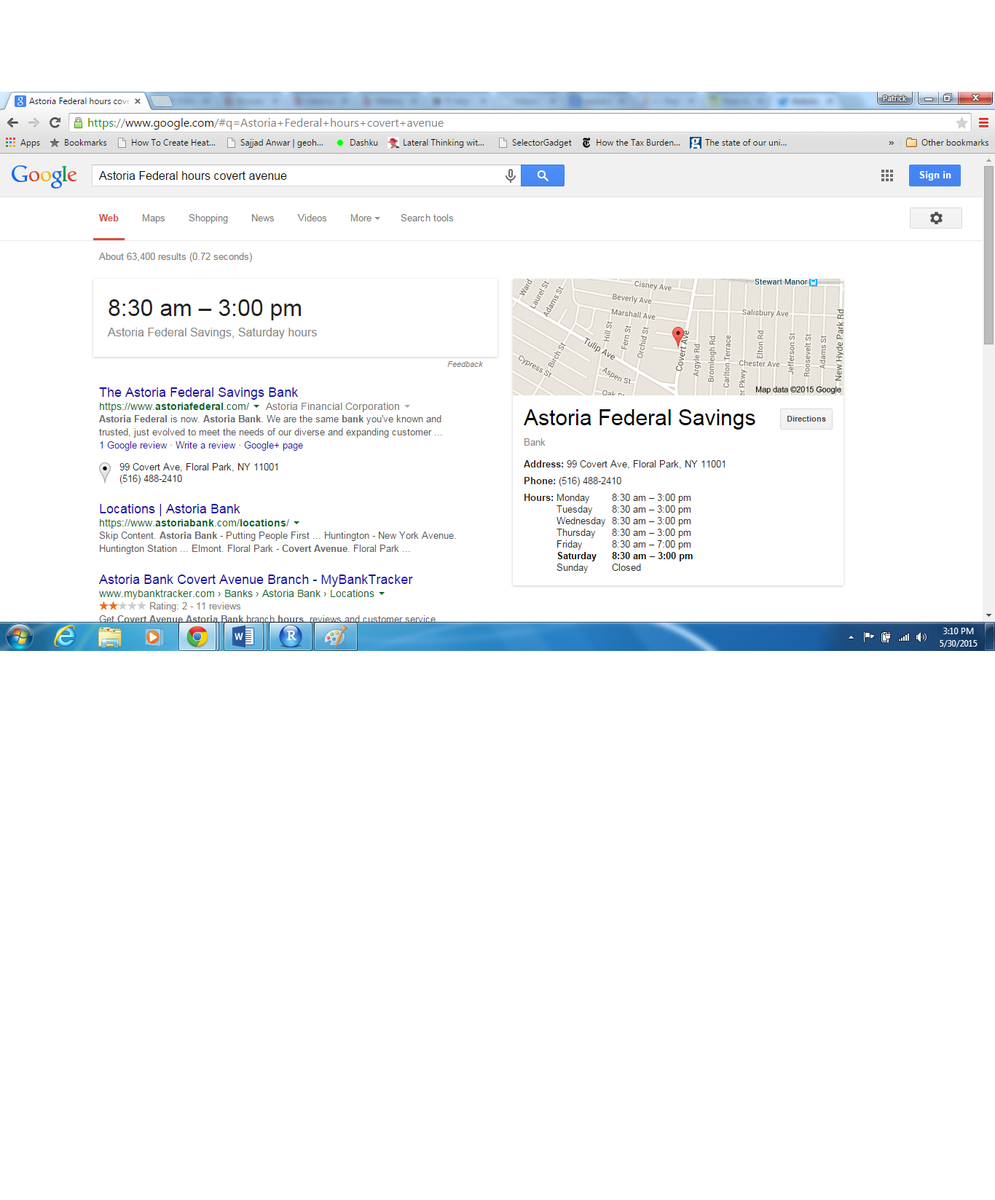Open Search tools

427,218
